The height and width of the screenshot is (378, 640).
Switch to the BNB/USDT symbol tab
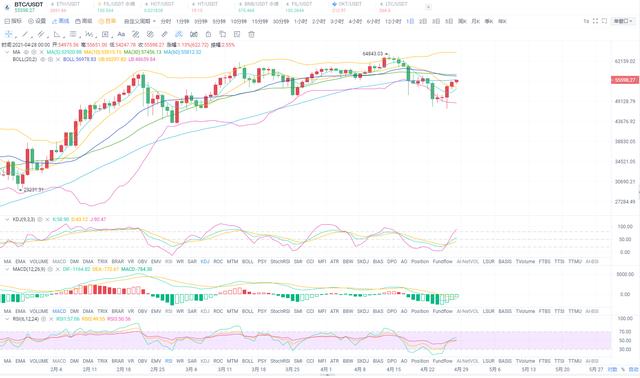click(x=258, y=7)
